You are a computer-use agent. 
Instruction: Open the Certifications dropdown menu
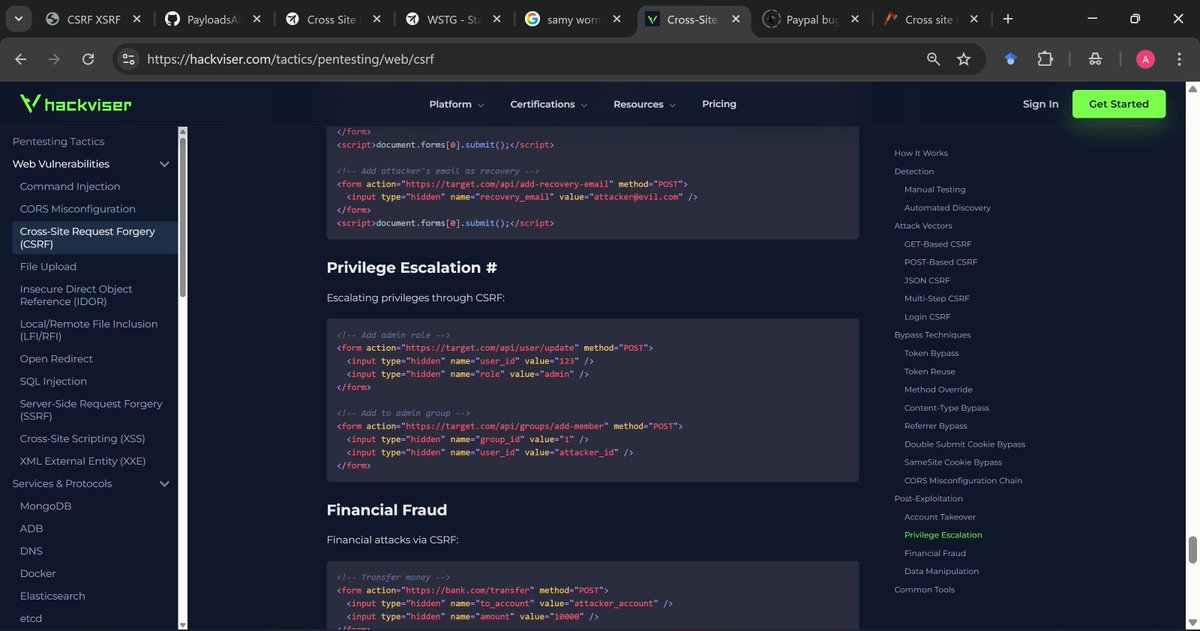548,104
